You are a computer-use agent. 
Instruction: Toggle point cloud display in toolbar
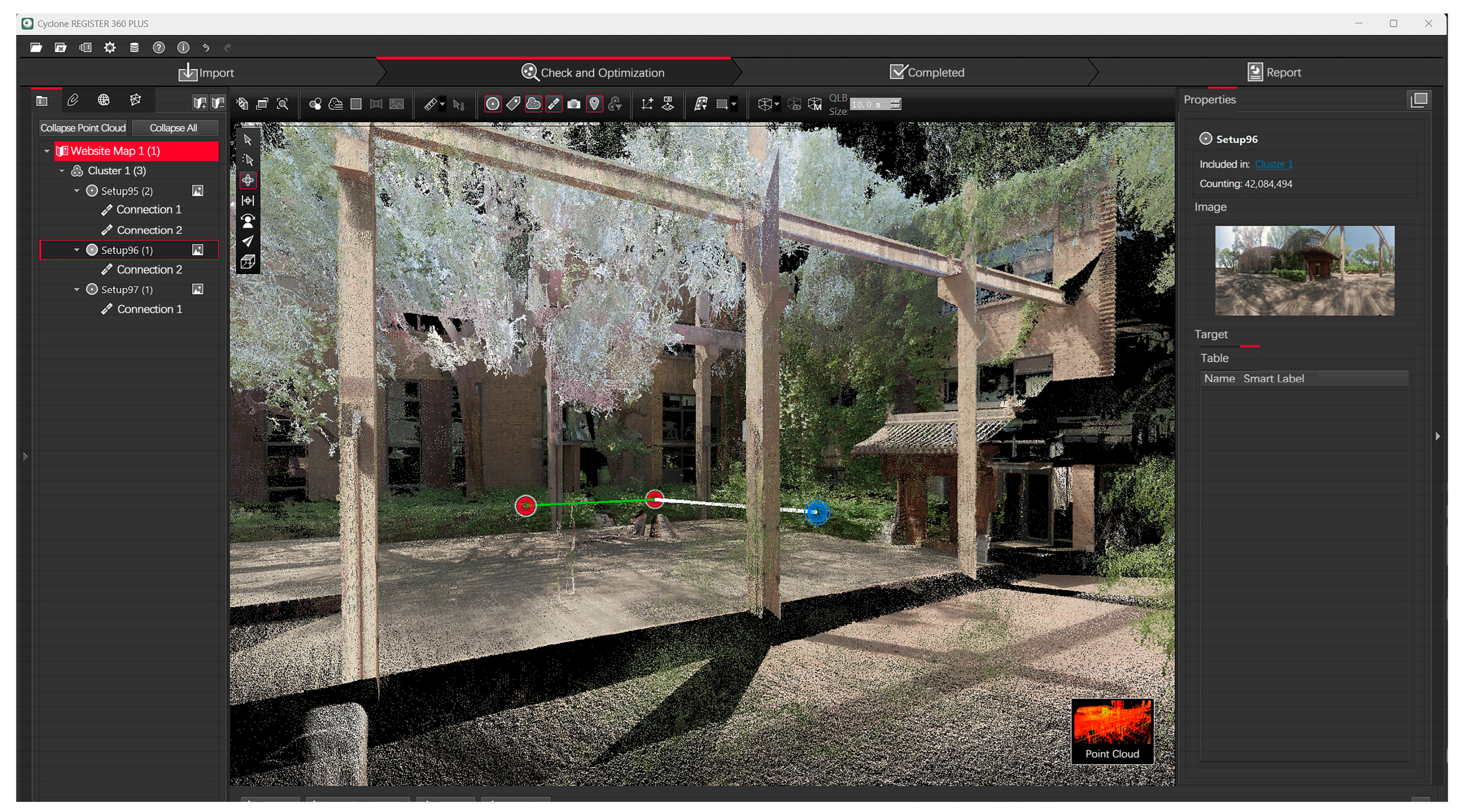[x=533, y=104]
